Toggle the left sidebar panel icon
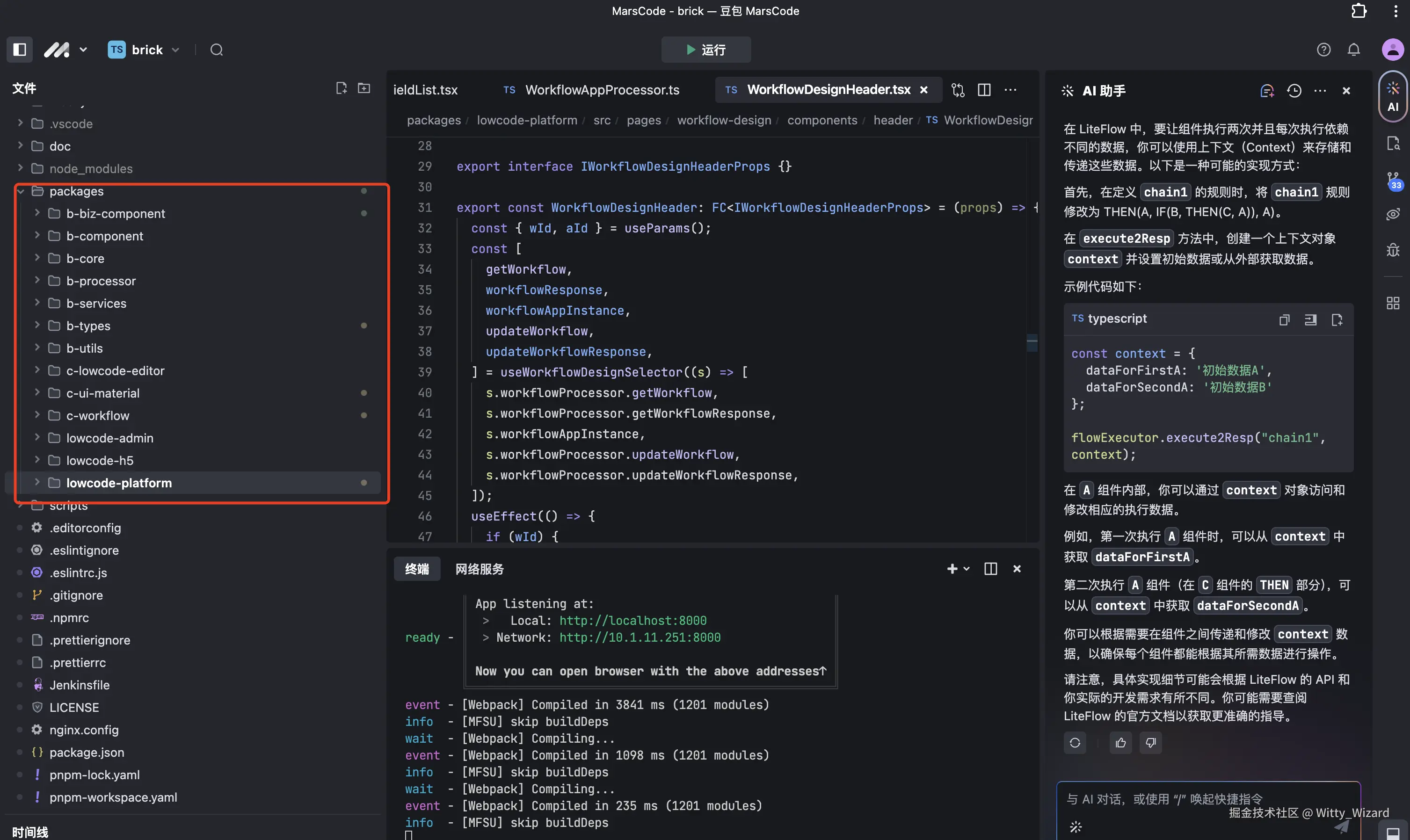The width and height of the screenshot is (1410, 840). pos(19,50)
